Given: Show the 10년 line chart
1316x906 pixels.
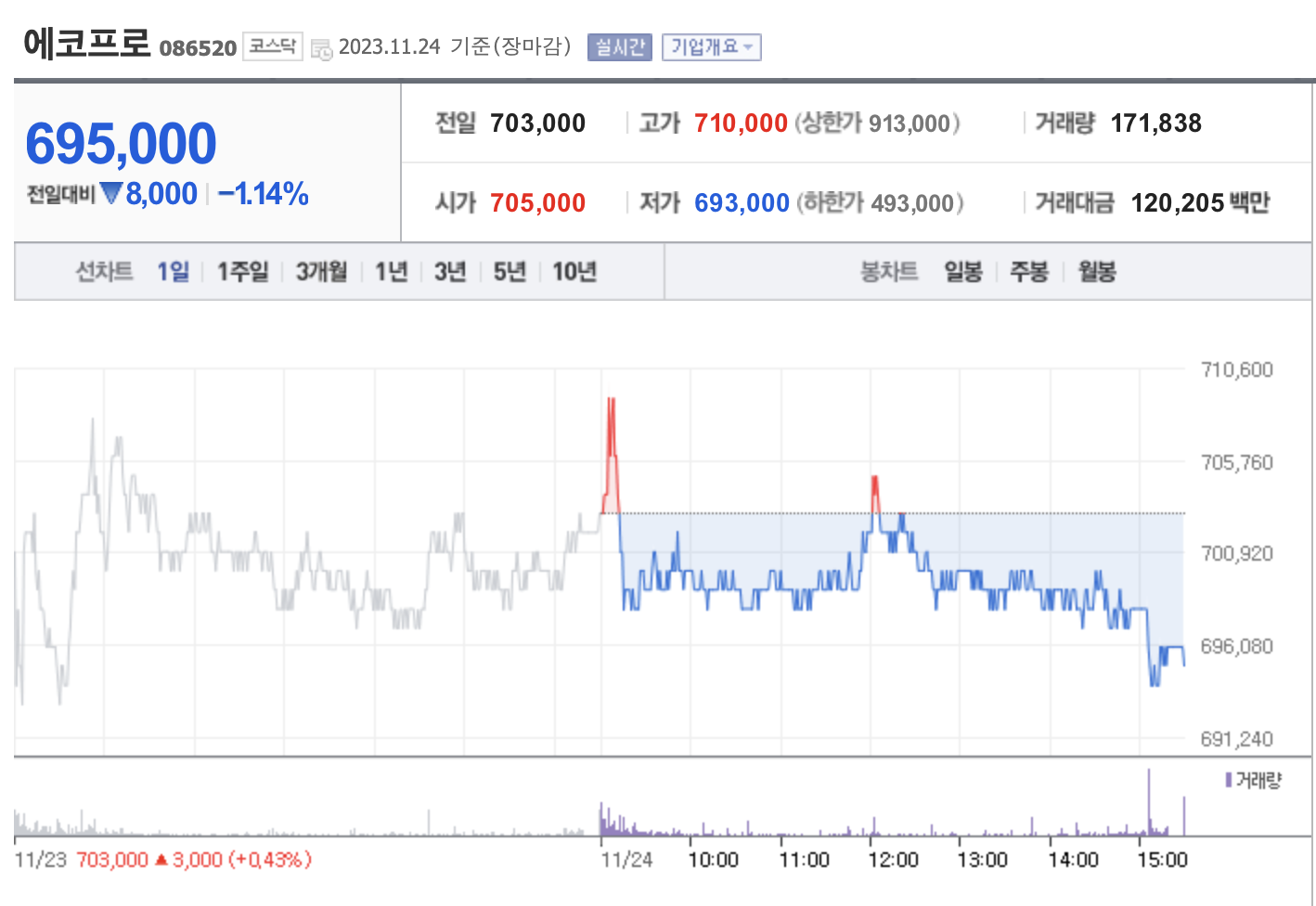Looking at the screenshot, I should [574, 271].
